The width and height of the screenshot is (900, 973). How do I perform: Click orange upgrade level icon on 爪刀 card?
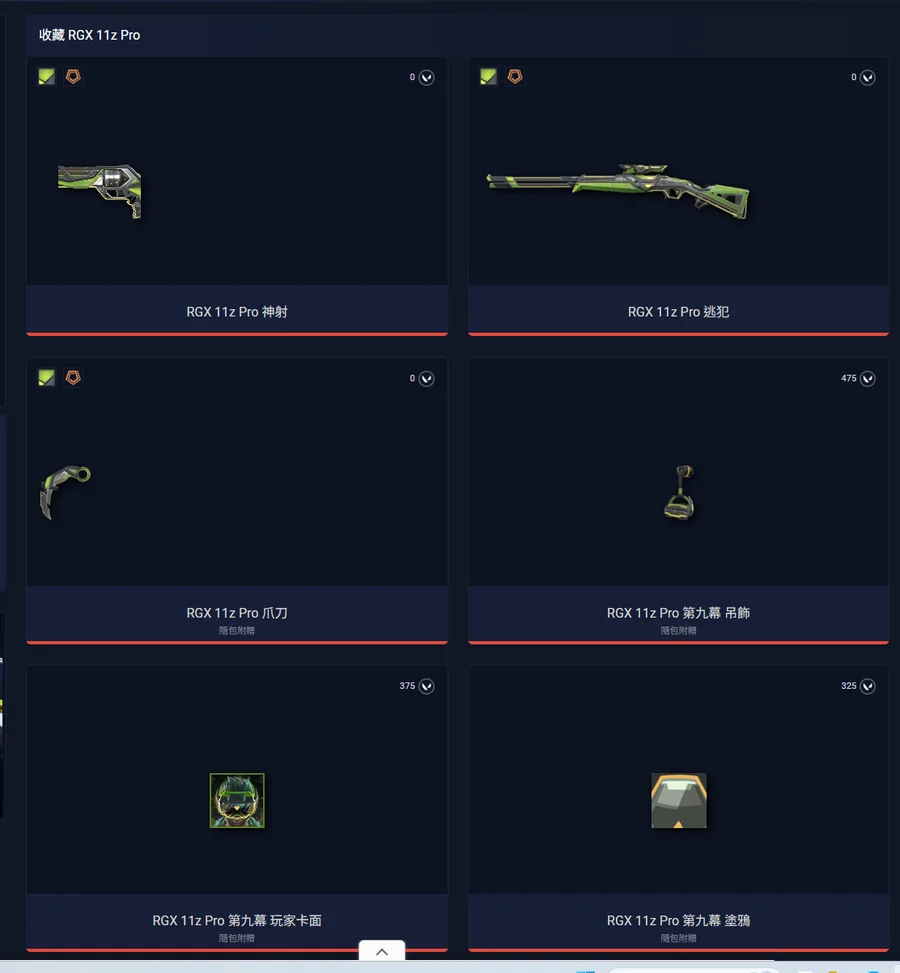tap(73, 377)
